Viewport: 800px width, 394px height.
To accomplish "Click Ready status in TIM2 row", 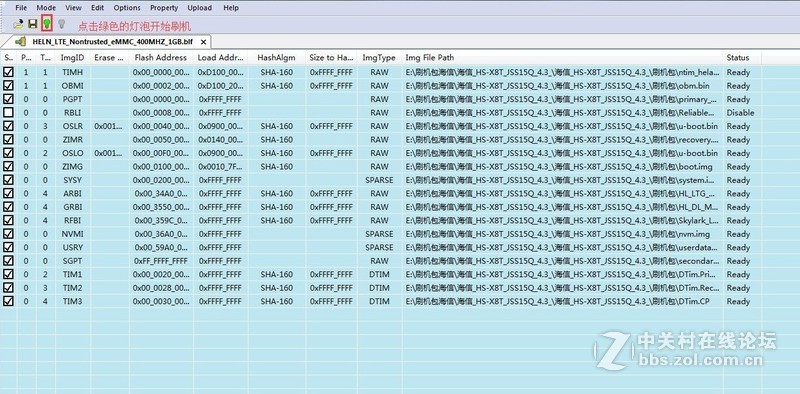I will [x=738, y=288].
